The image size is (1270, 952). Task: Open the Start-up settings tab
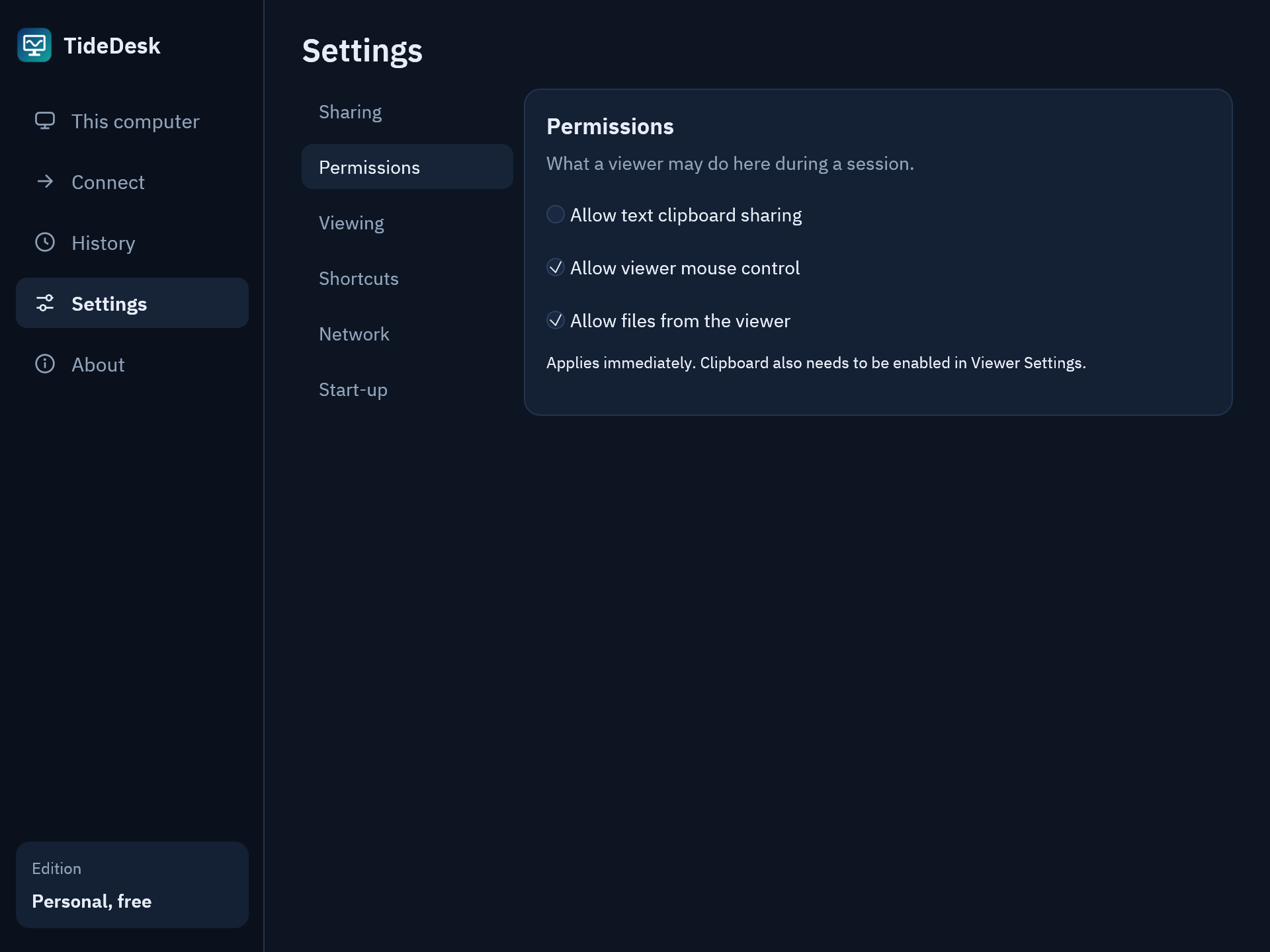click(x=407, y=389)
